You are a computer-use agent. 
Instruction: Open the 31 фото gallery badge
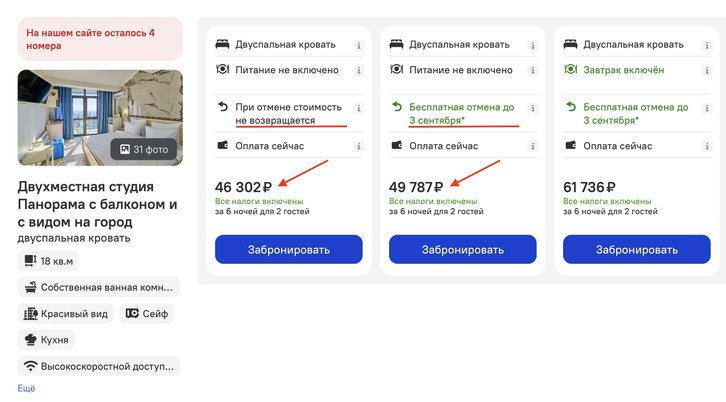pos(144,150)
